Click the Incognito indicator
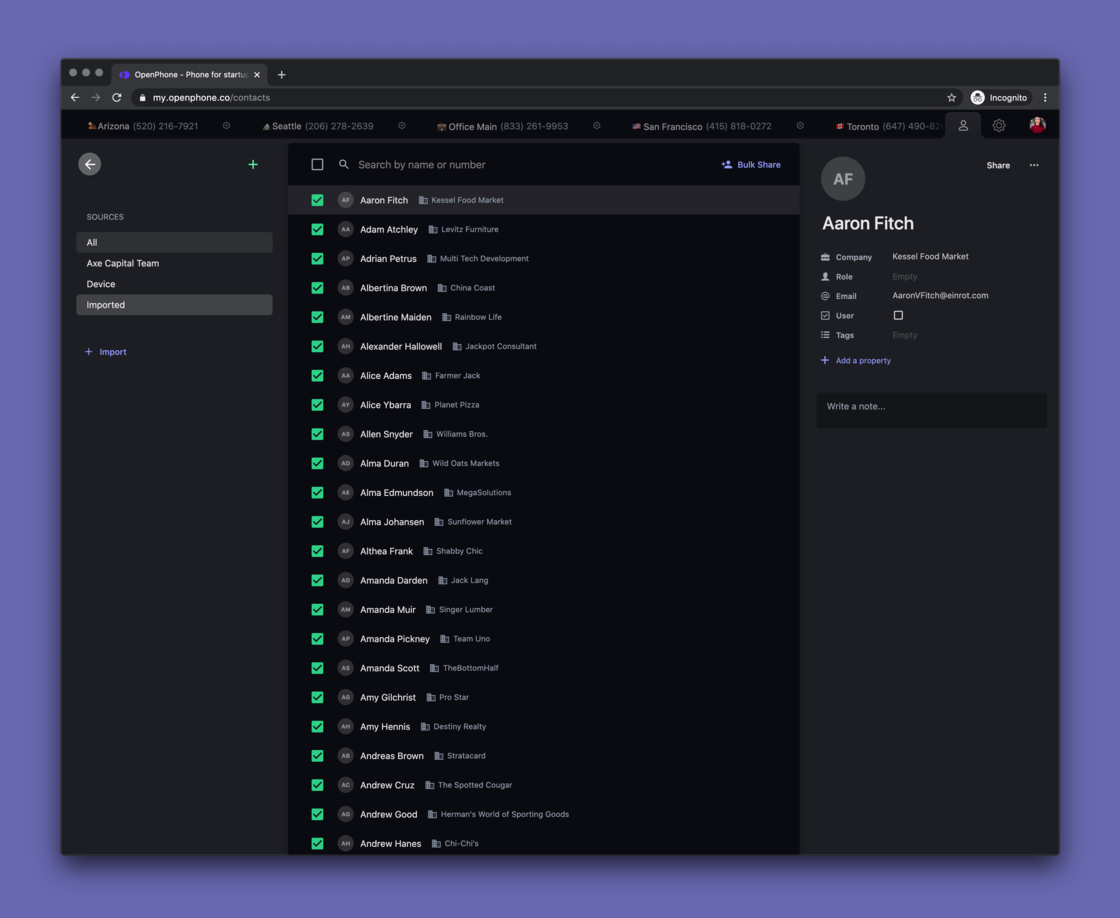 point(999,98)
